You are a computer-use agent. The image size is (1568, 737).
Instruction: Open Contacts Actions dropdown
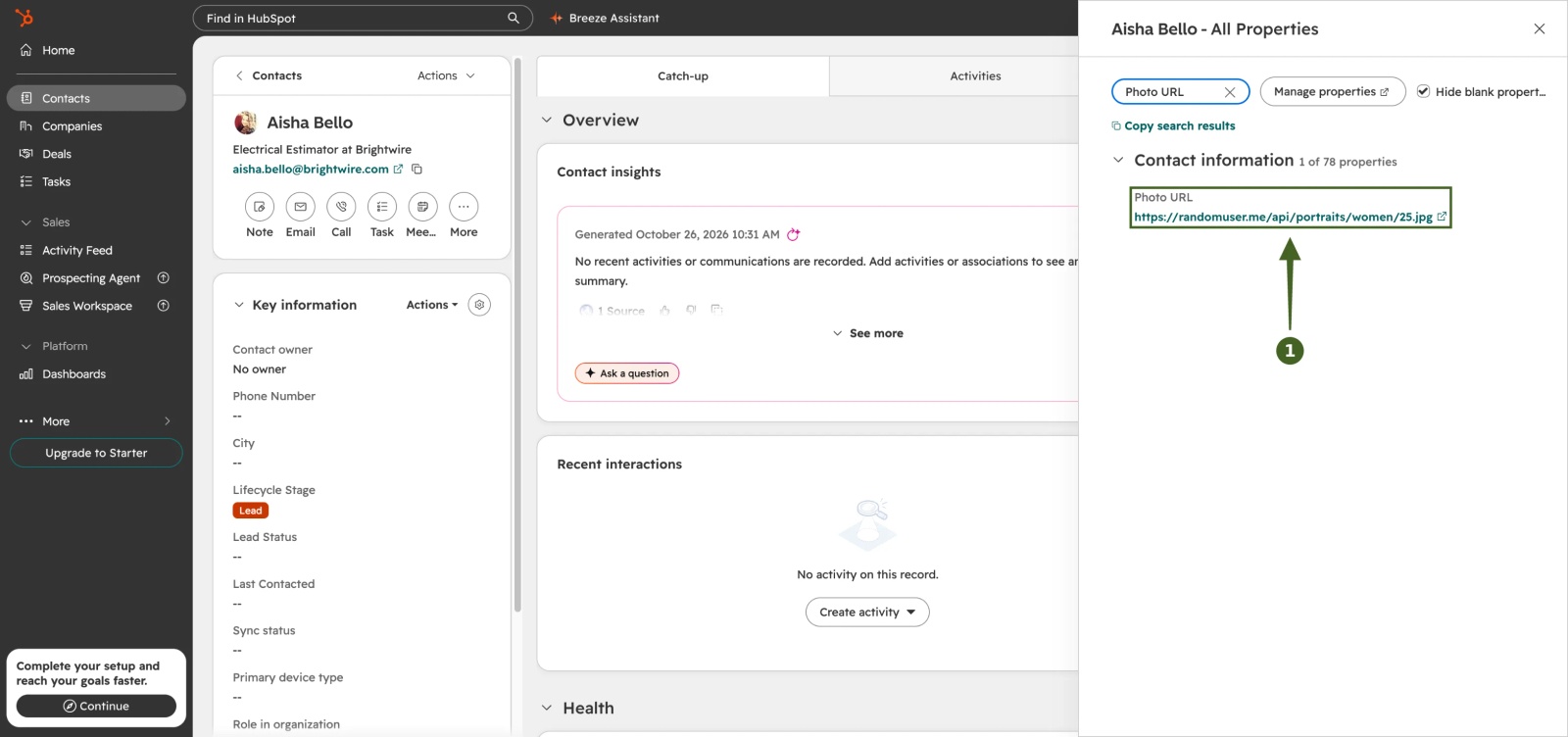[446, 75]
